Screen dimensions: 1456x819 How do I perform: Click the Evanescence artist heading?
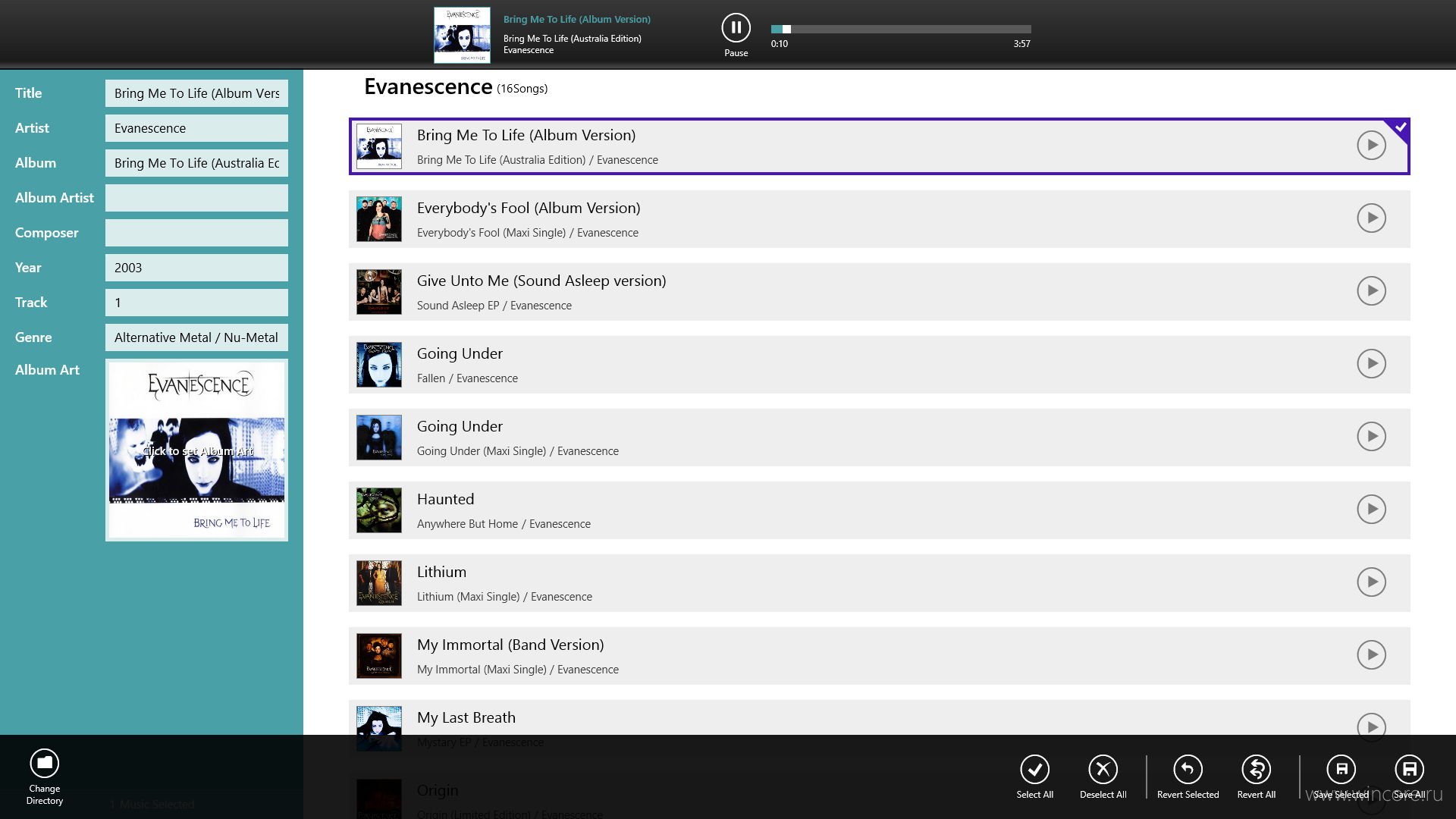[x=428, y=86]
